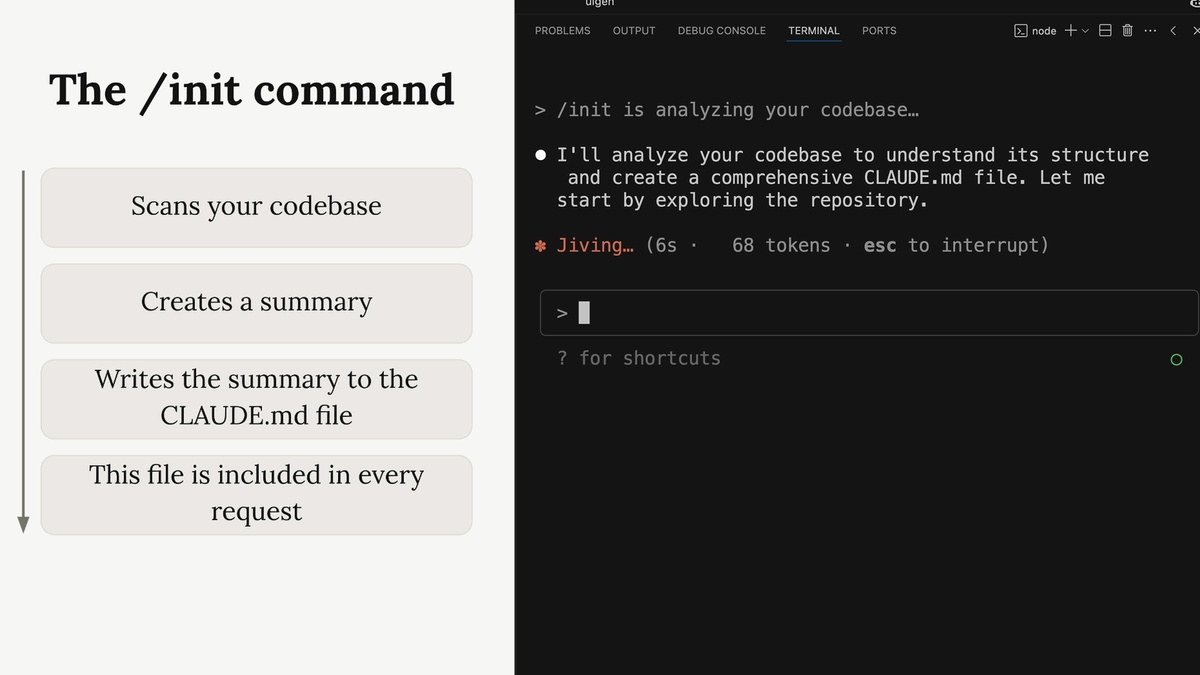The height and width of the screenshot is (675, 1200).
Task: Open the OUTPUT tab
Action: pyautogui.click(x=634, y=31)
